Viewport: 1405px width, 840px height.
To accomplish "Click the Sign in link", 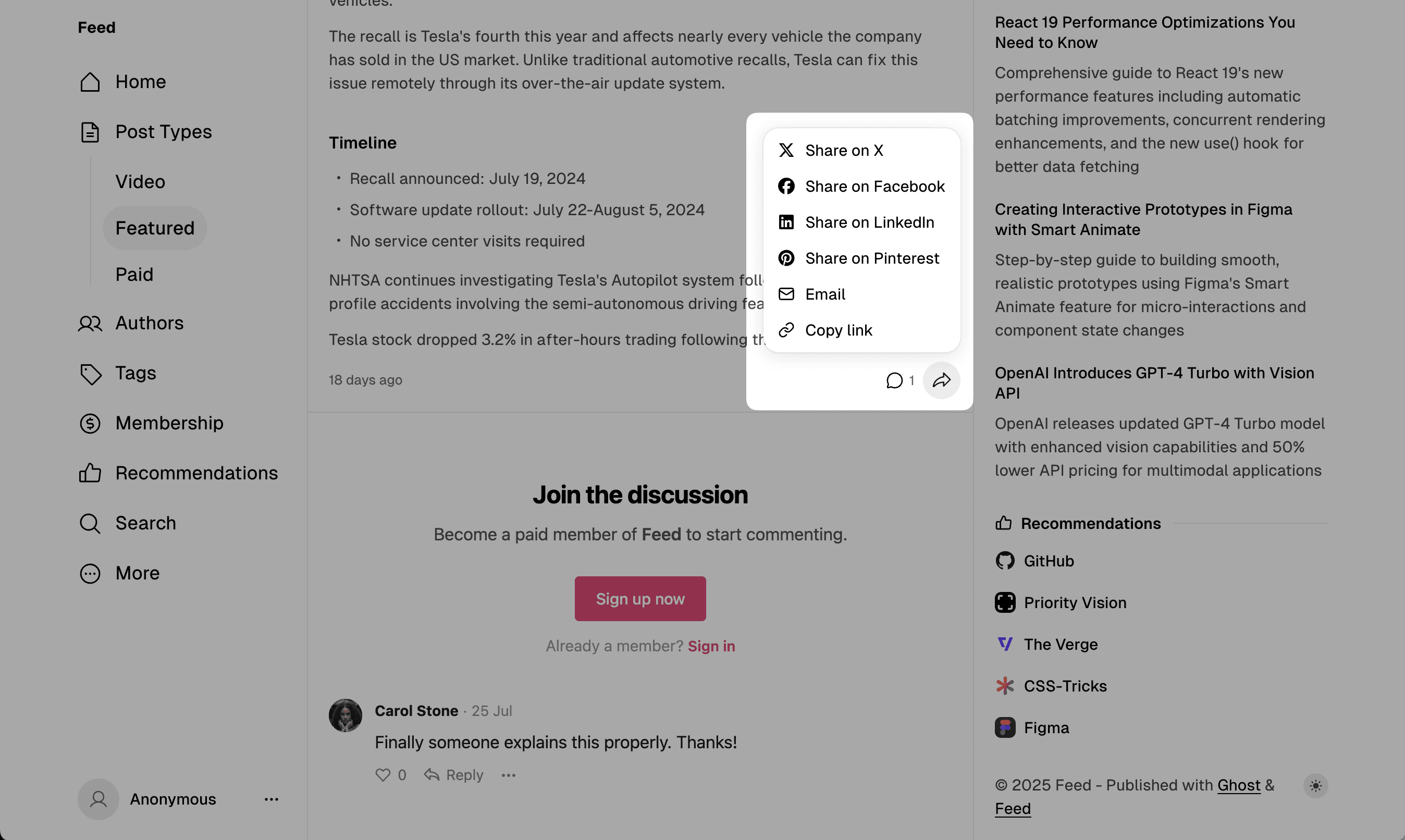I will coord(711,646).
